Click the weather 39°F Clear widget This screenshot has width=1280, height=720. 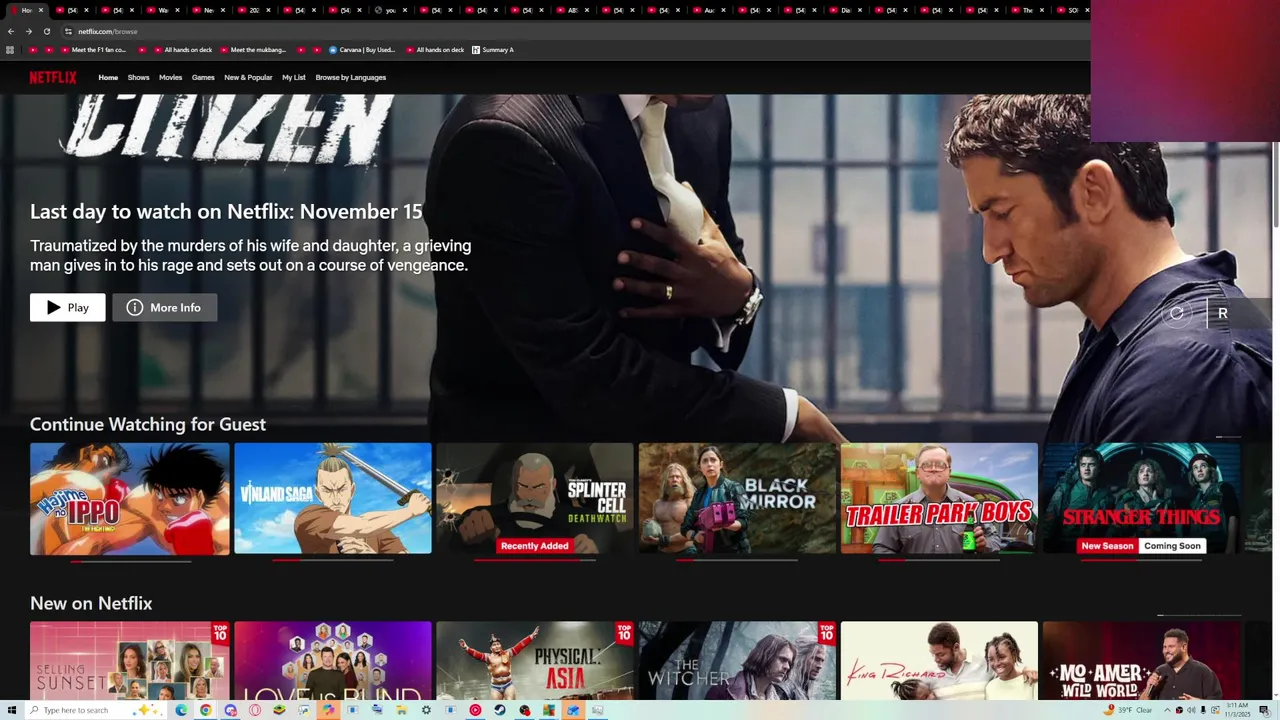1128,710
